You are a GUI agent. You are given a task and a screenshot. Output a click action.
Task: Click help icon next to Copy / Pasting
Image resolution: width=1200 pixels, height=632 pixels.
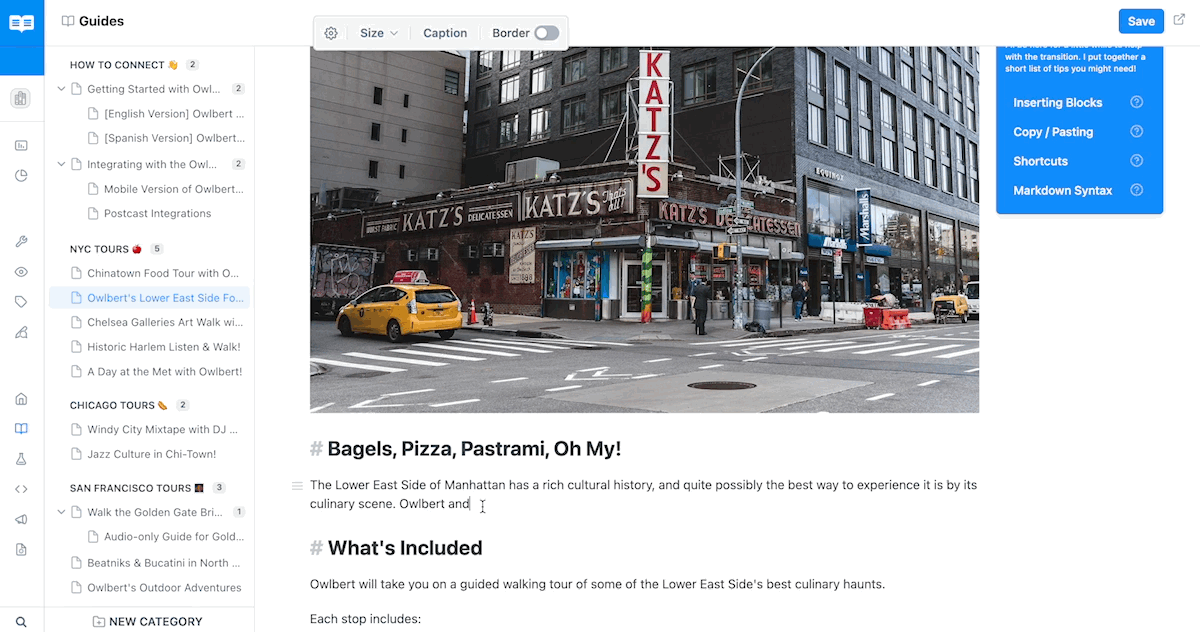1136,132
